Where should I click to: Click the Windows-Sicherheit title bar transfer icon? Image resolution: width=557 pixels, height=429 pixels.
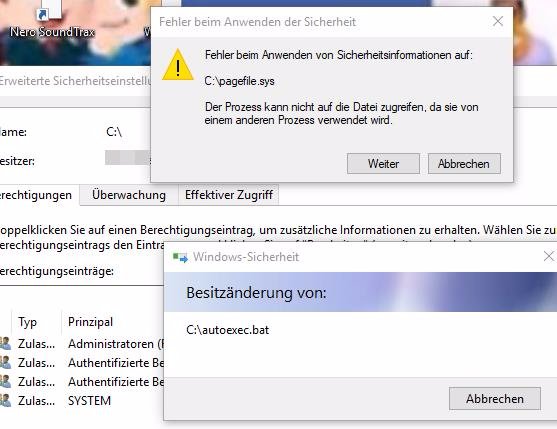(x=180, y=257)
